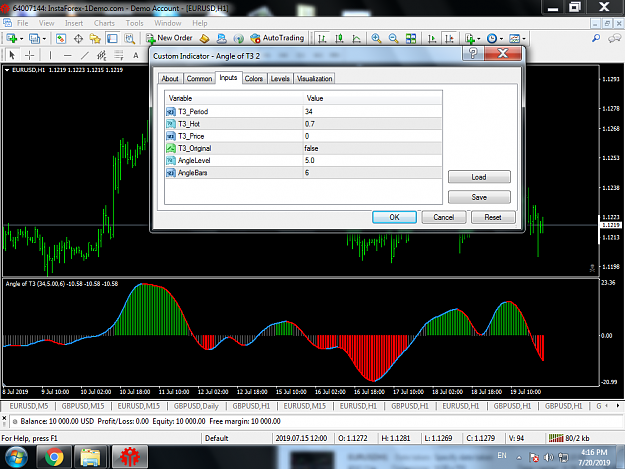Open the Insert menu

74,23
